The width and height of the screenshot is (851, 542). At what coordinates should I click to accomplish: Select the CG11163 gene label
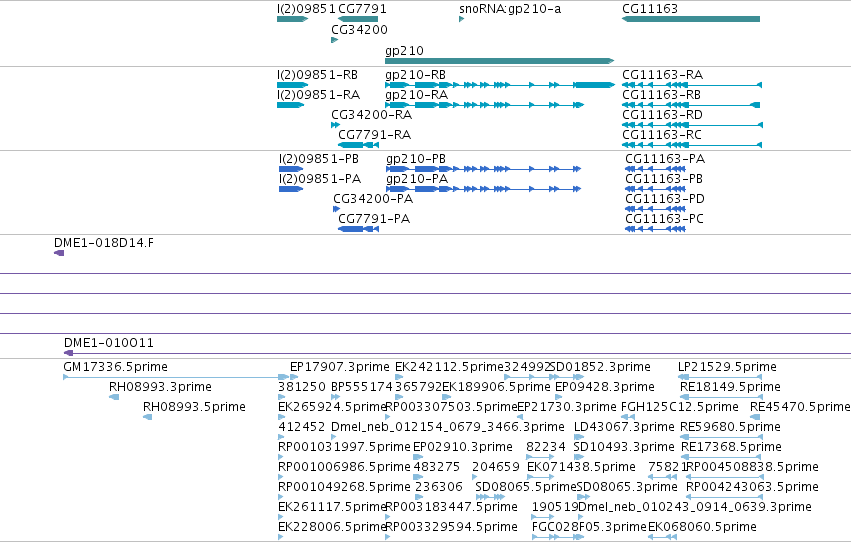click(x=650, y=9)
